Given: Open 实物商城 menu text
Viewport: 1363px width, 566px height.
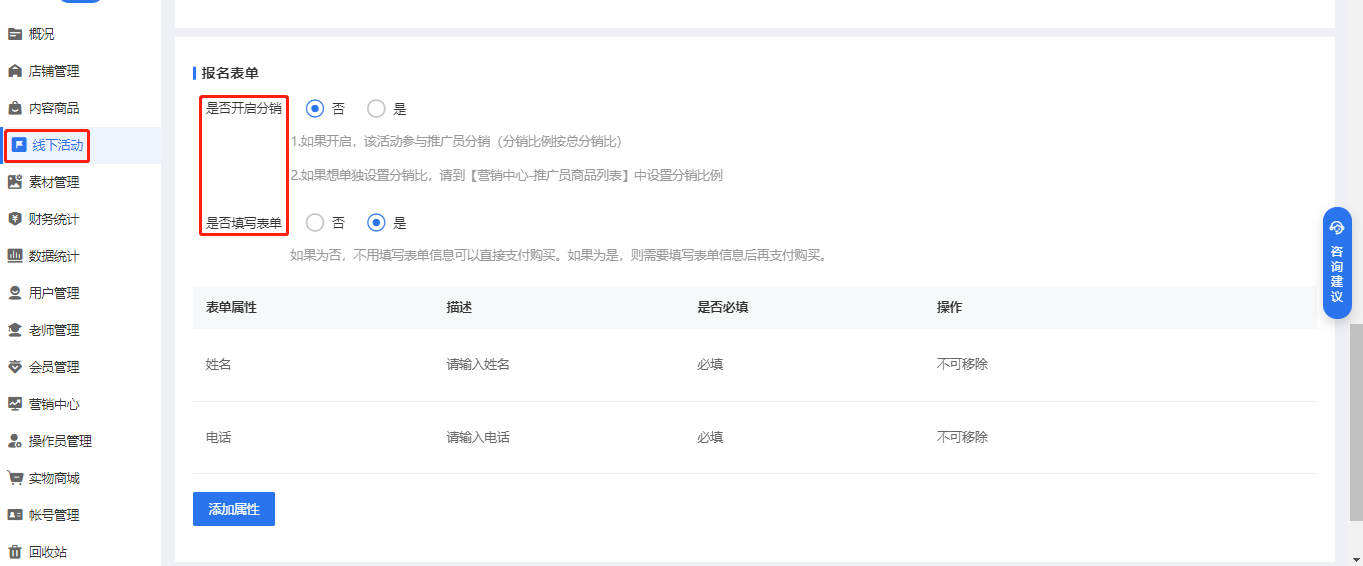Looking at the screenshot, I should coord(54,478).
